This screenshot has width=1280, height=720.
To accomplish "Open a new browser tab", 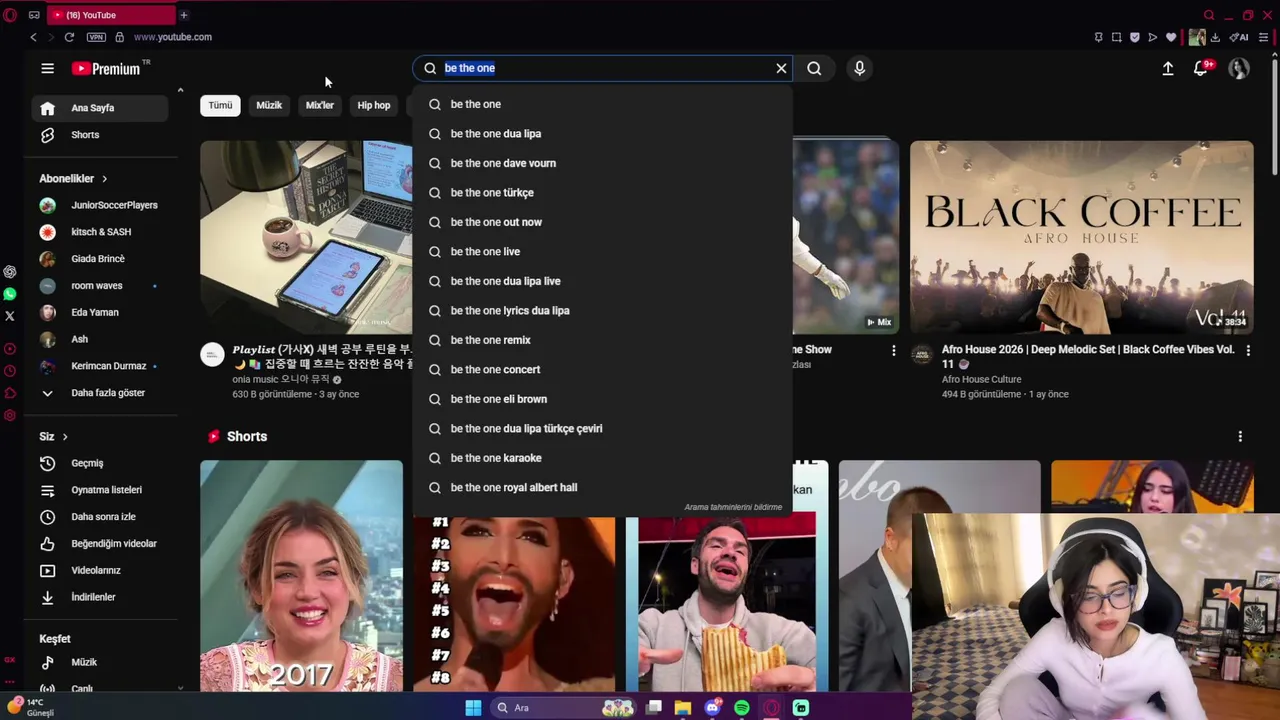I will point(184,15).
